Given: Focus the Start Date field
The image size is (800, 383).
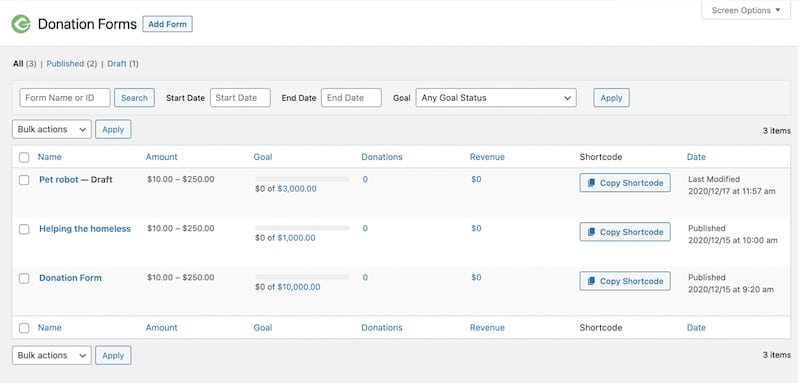Looking at the screenshot, I should 240,98.
